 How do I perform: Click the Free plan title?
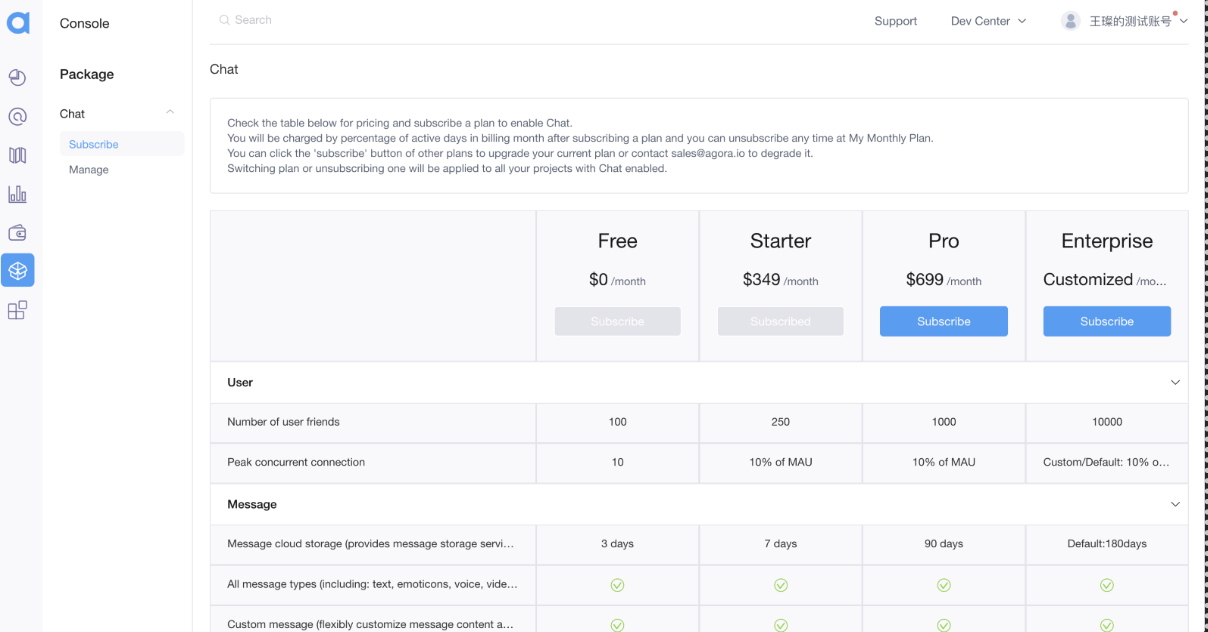click(618, 241)
